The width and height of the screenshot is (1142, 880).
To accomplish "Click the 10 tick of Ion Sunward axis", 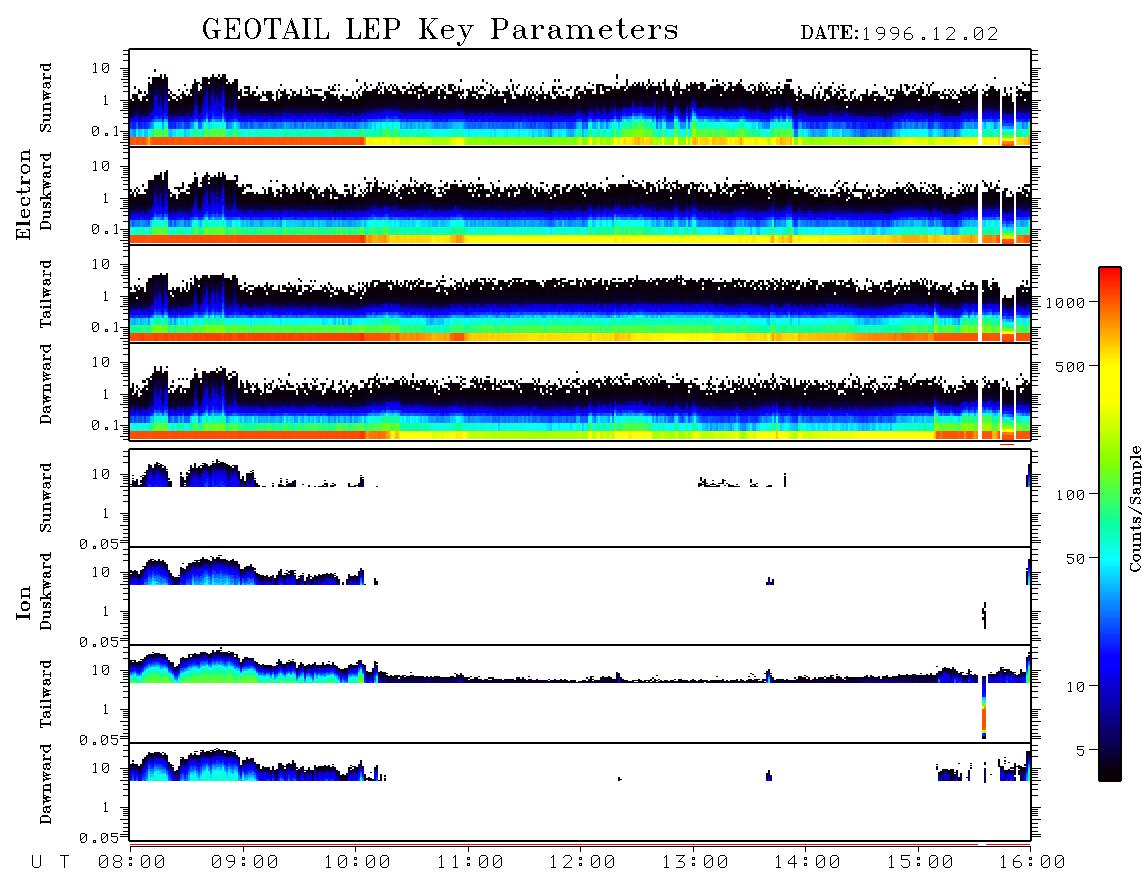I will point(100,474).
